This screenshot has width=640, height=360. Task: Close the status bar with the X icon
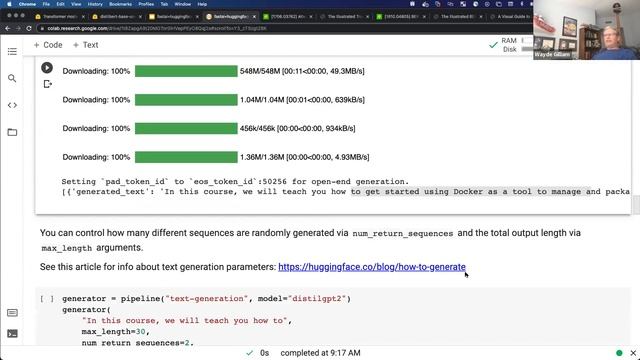coord(633,353)
